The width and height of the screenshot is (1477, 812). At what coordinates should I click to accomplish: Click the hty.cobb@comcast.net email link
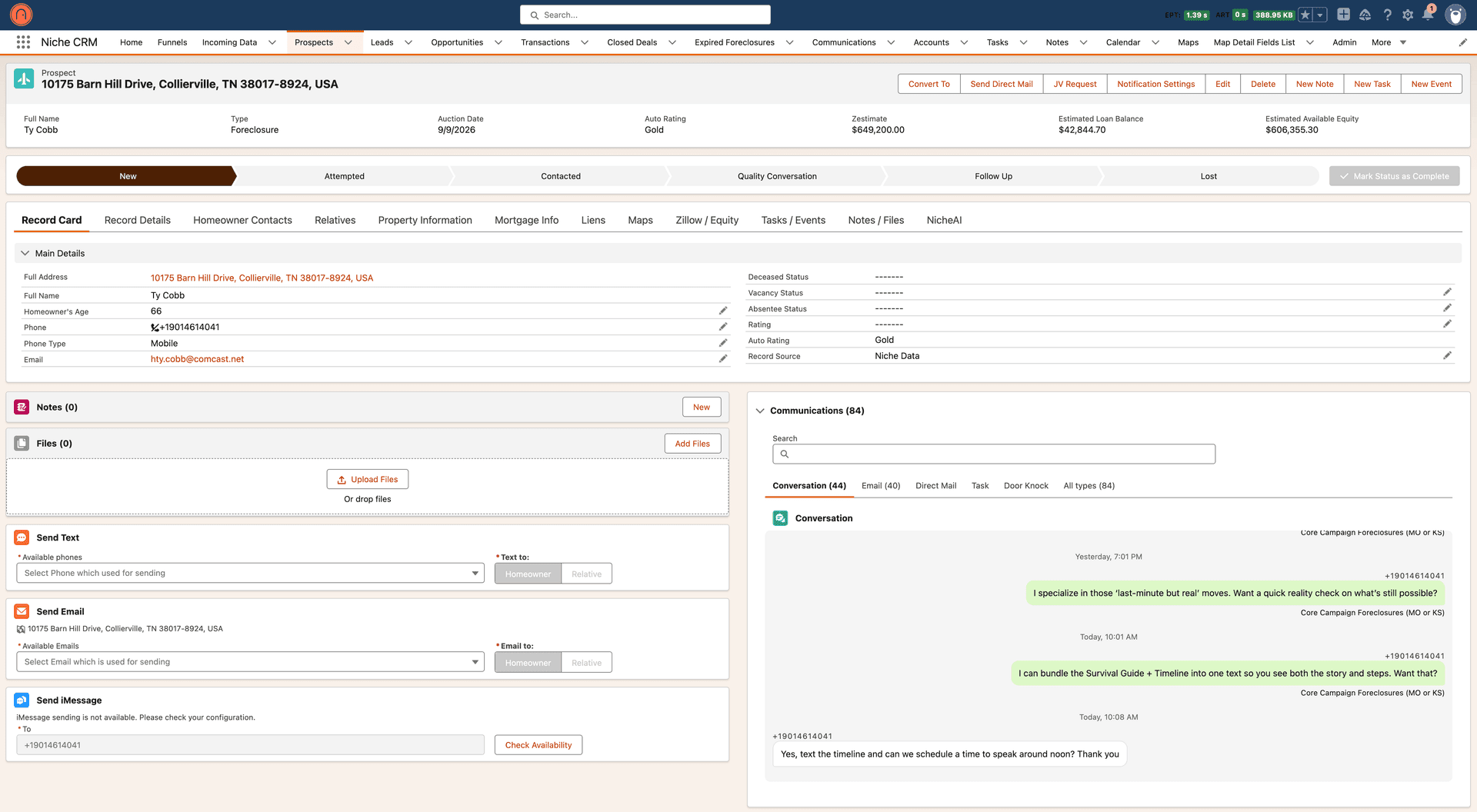pyautogui.click(x=197, y=359)
